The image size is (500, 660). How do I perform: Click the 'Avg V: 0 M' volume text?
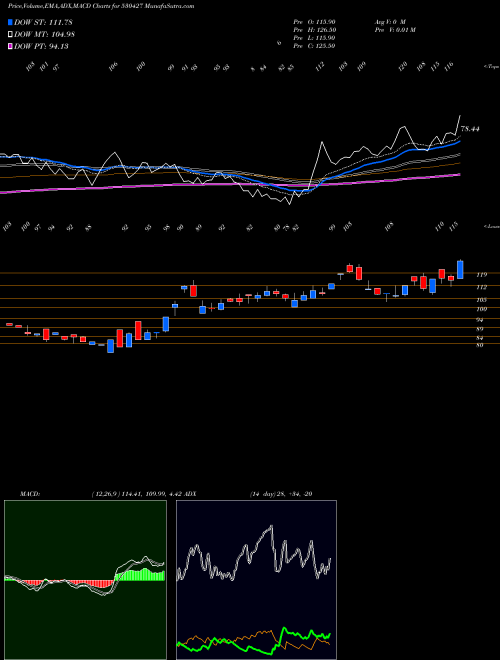(x=389, y=22)
